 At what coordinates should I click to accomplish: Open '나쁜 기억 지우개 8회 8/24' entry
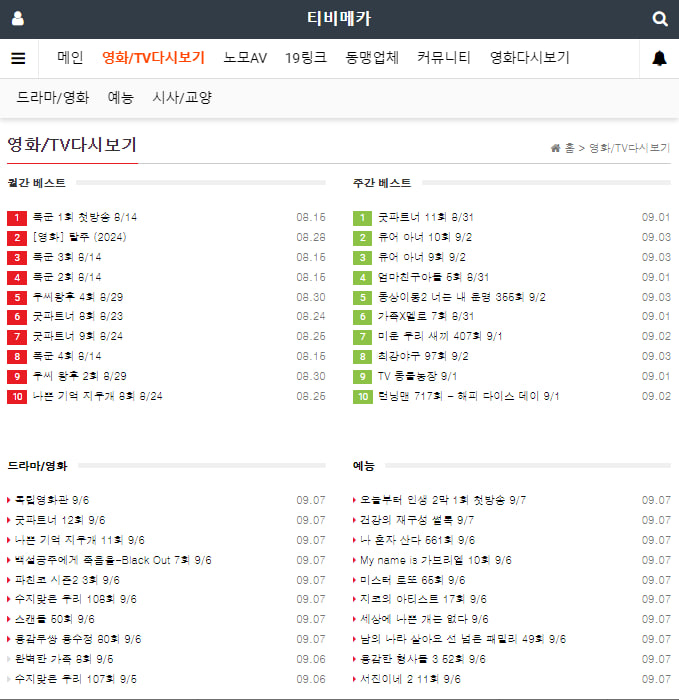(x=98, y=396)
